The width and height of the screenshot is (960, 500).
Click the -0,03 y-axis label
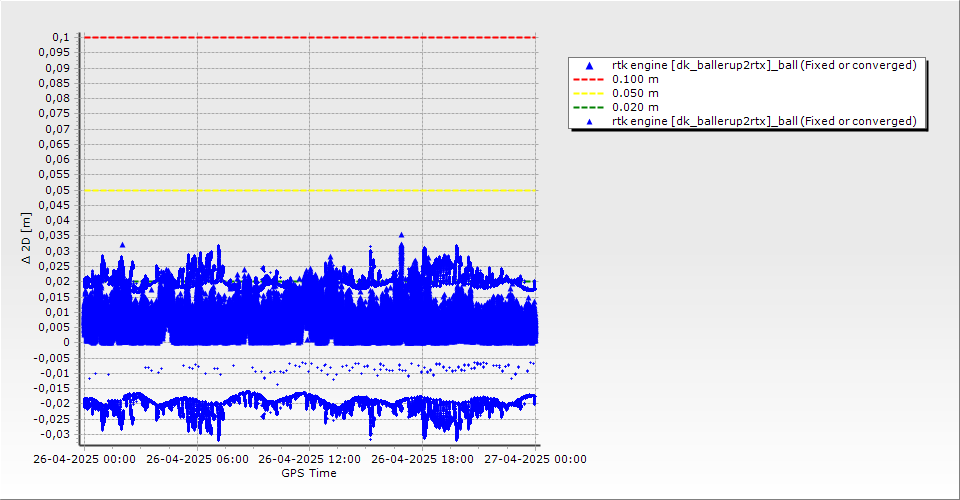click(54, 434)
